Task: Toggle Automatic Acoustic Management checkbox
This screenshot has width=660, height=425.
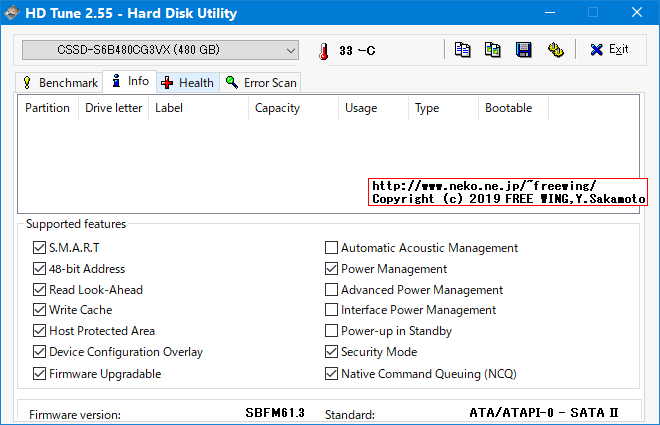Action: (x=331, y=248)
